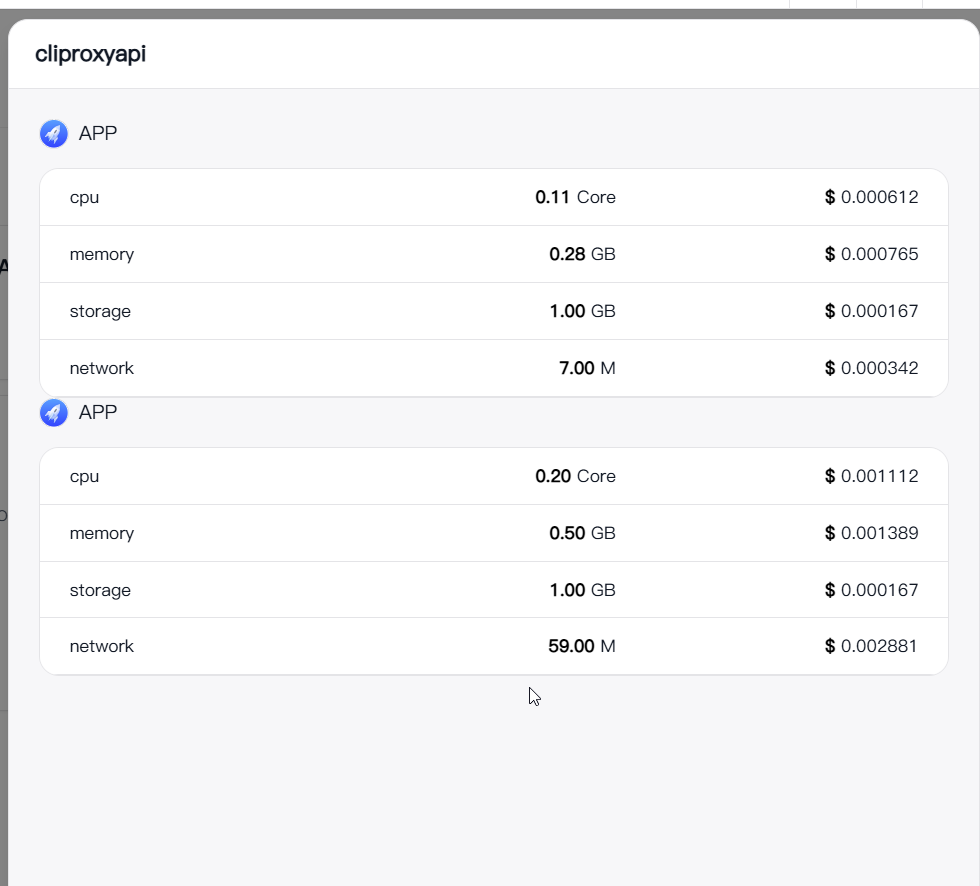Click the dollar sign beside 0.001389
Viewport: 980px width, 886px height.
(x=829, y=533)
